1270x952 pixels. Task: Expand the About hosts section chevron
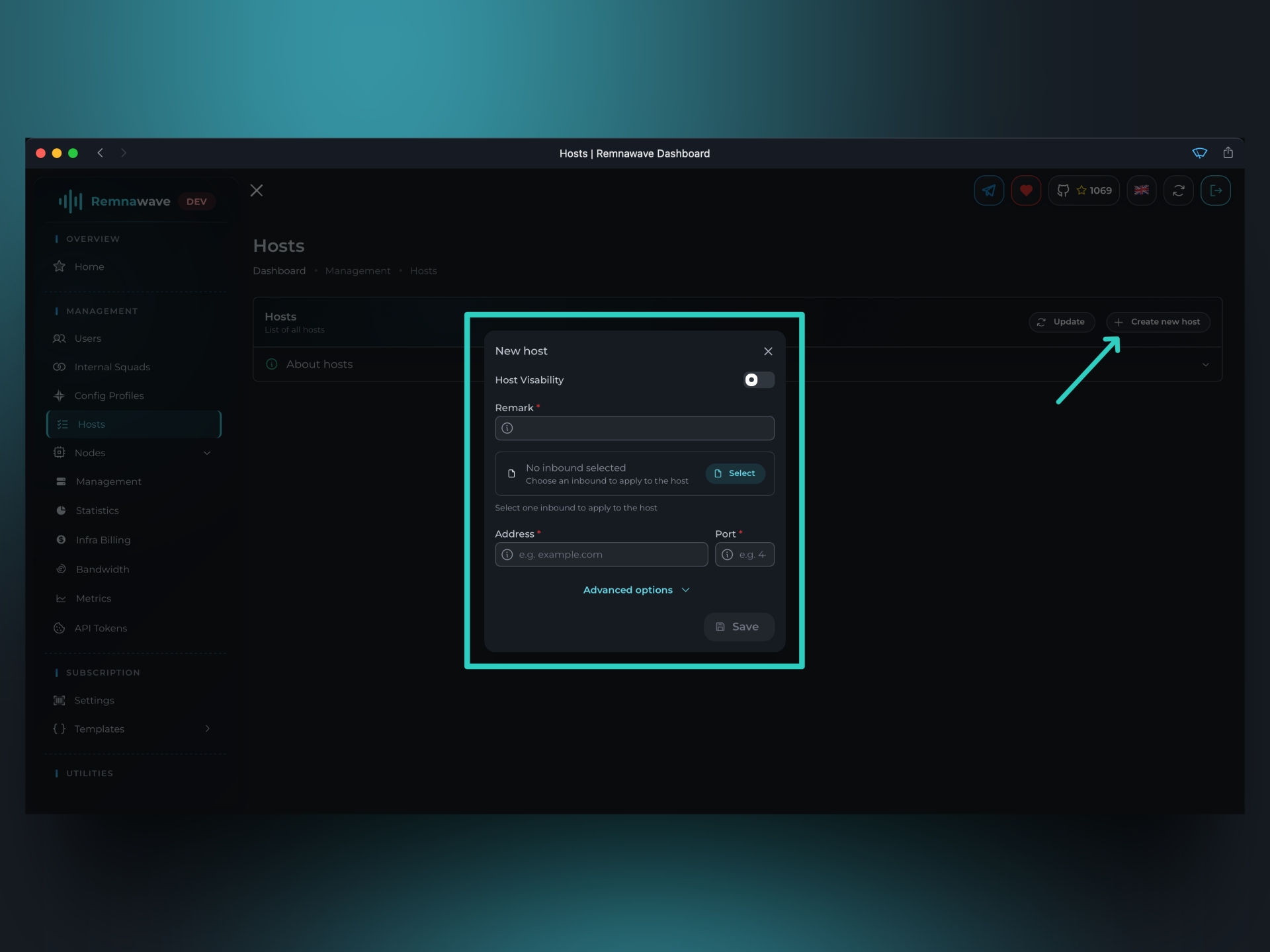click(x=1205, y=364)
